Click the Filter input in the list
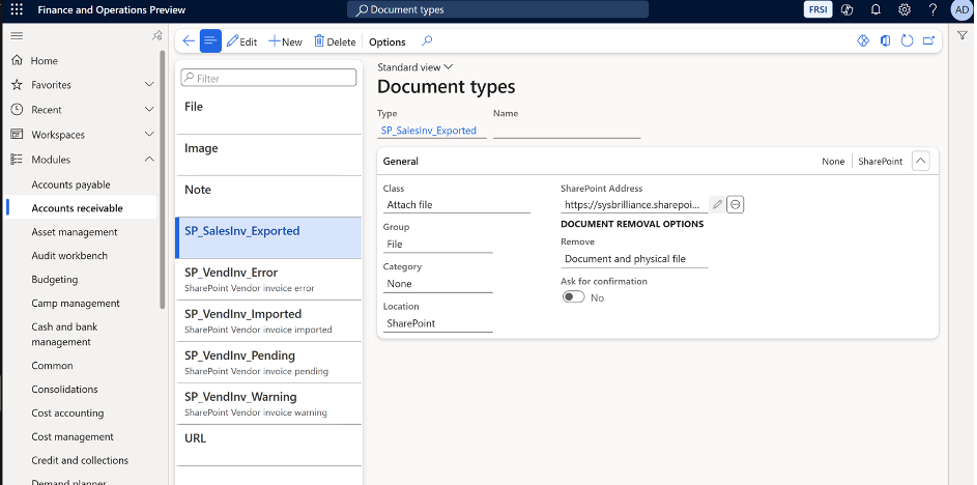Screen dimensions: 977x485 (x=269, y=78)
